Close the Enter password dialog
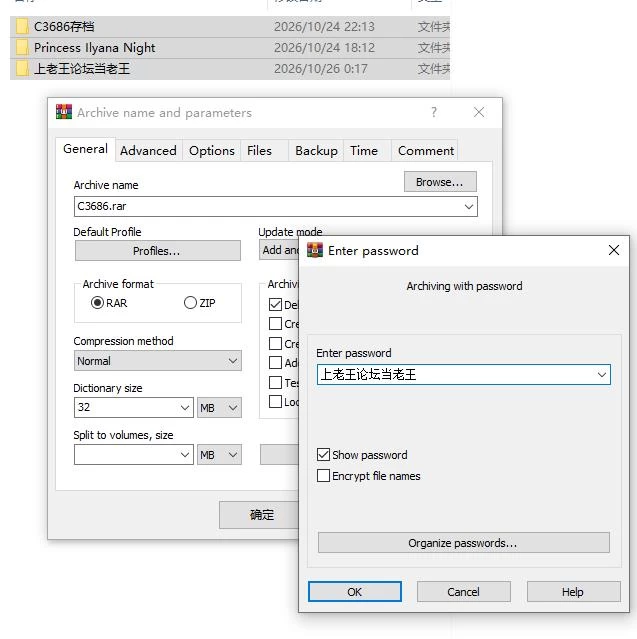The width and height of the screenshot is (637, 639). click(x=614, y=250)
